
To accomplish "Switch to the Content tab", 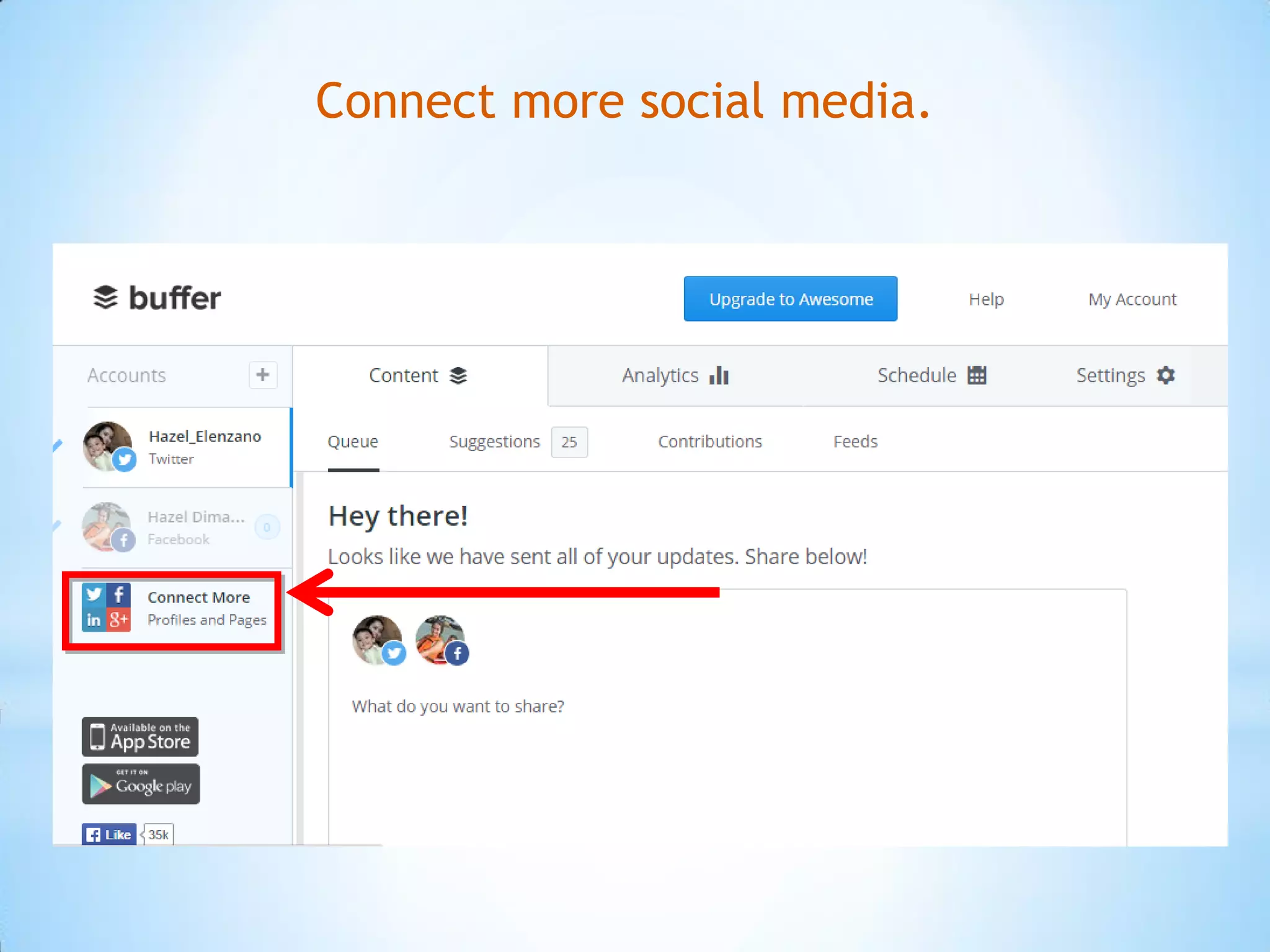I will tap(420, 376).
